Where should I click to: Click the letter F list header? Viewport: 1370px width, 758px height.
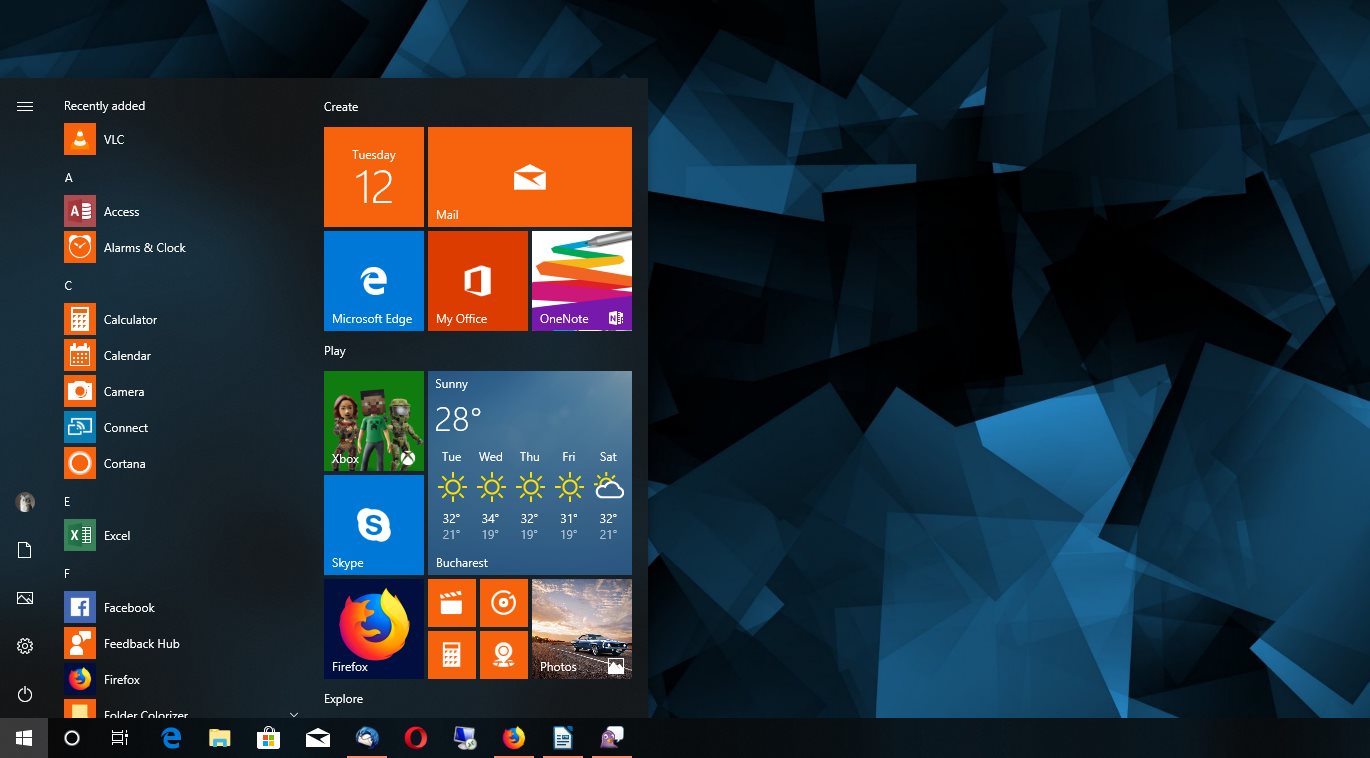pos(68,574)
